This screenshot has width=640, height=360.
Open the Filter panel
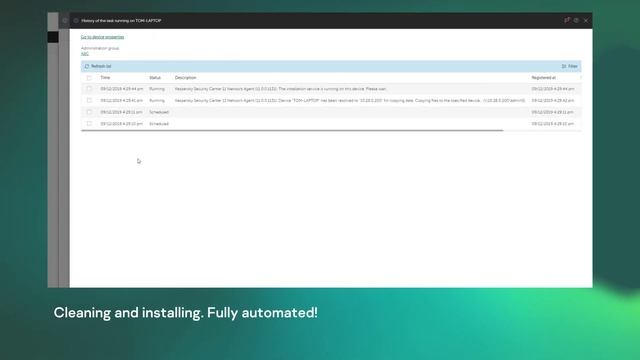569,66
